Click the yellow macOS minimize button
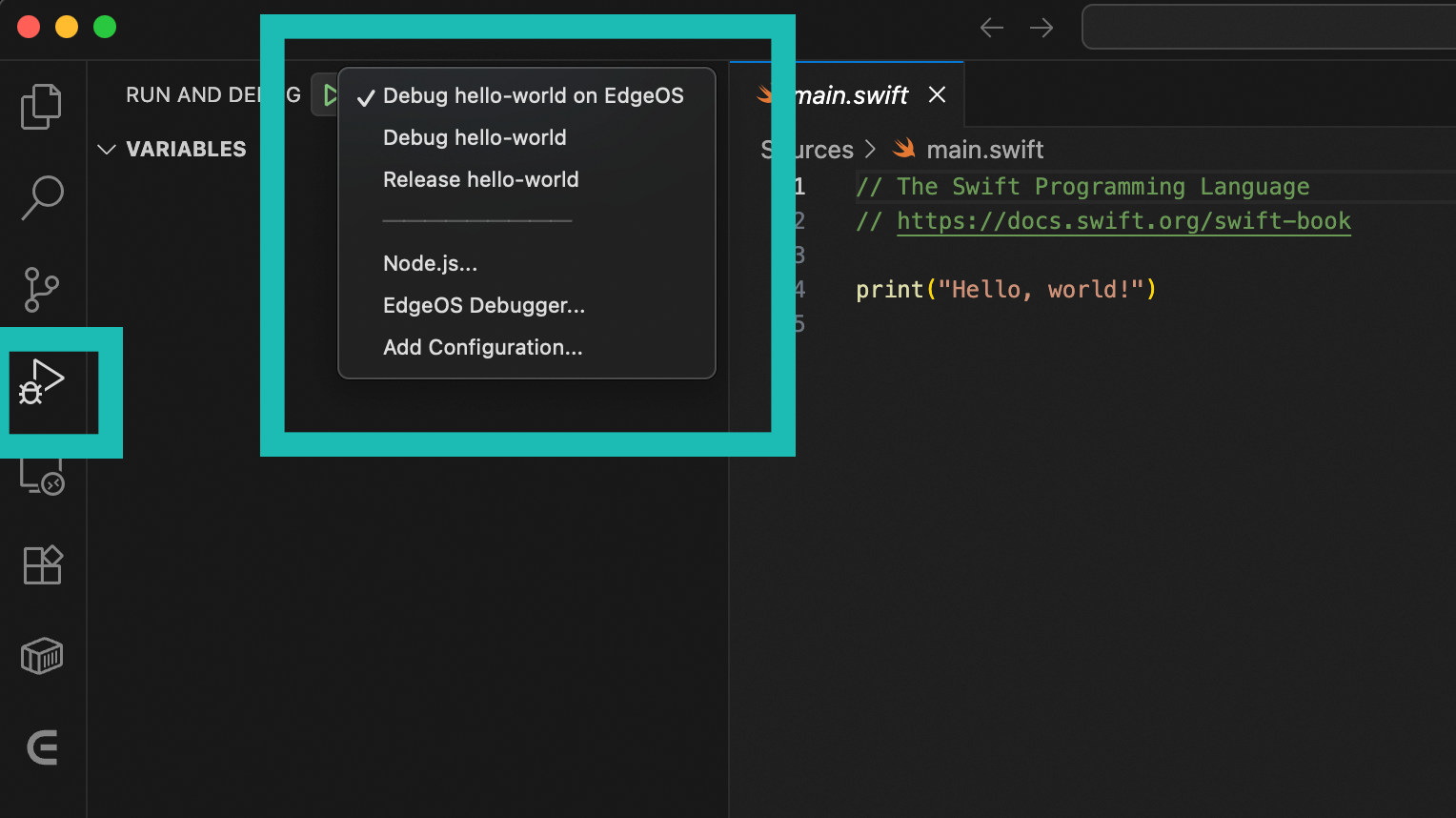 pyautogui.click(x=67, y=27)
